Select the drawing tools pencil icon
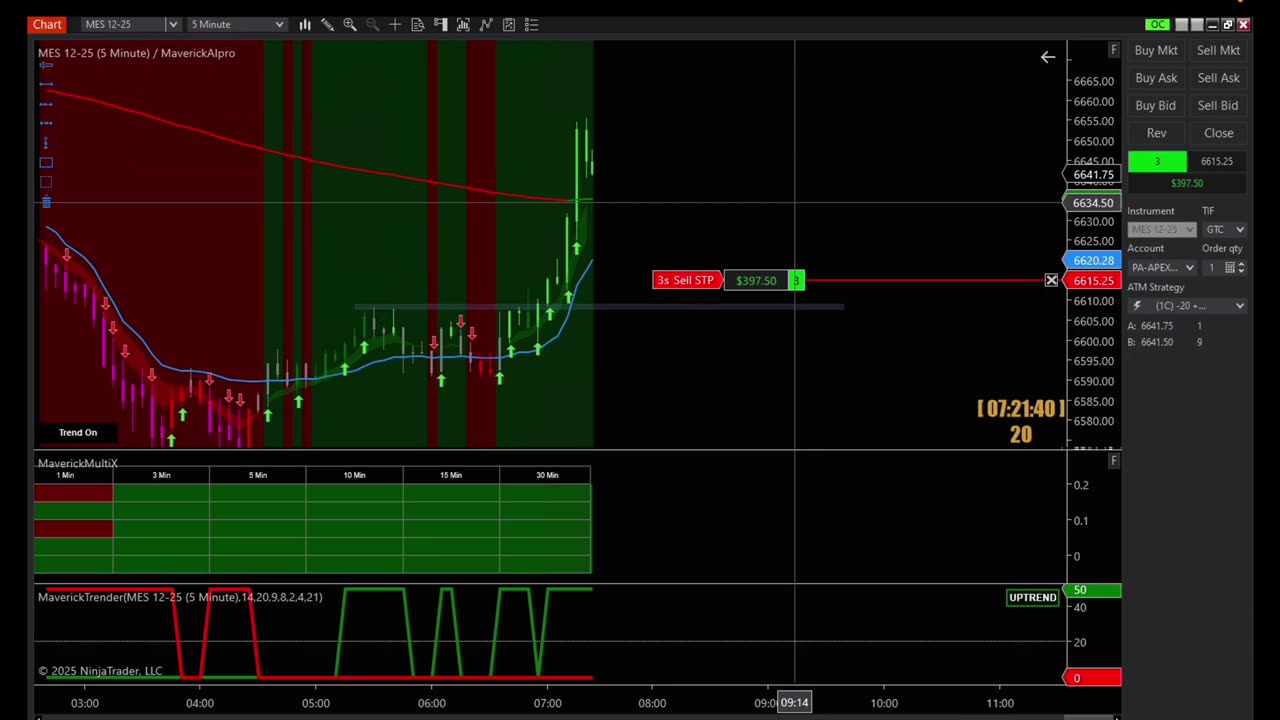The image size is (1280, 720). pos(327,24)
